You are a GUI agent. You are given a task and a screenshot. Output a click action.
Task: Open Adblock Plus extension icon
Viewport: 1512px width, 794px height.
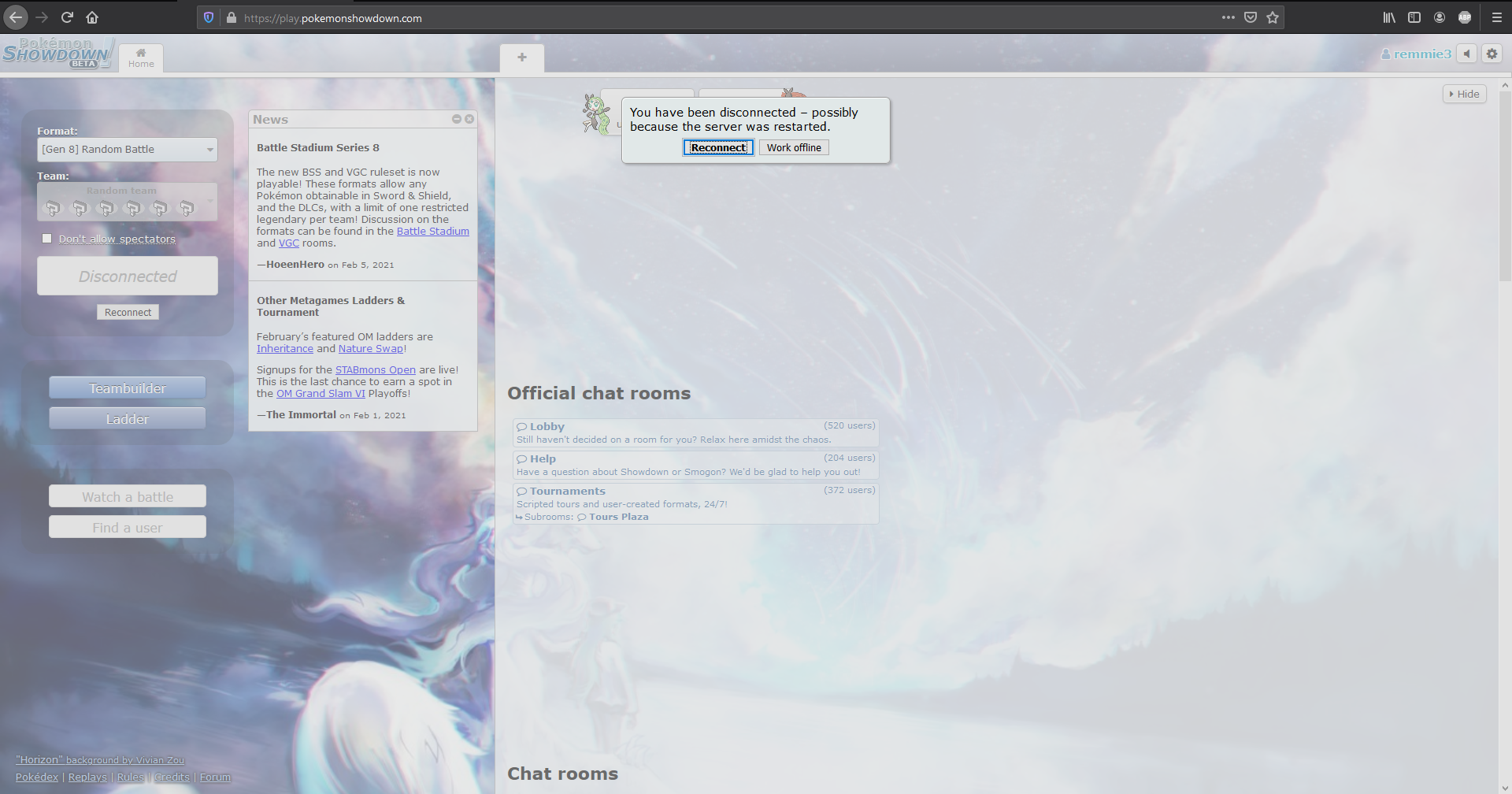pos(1465,17)
